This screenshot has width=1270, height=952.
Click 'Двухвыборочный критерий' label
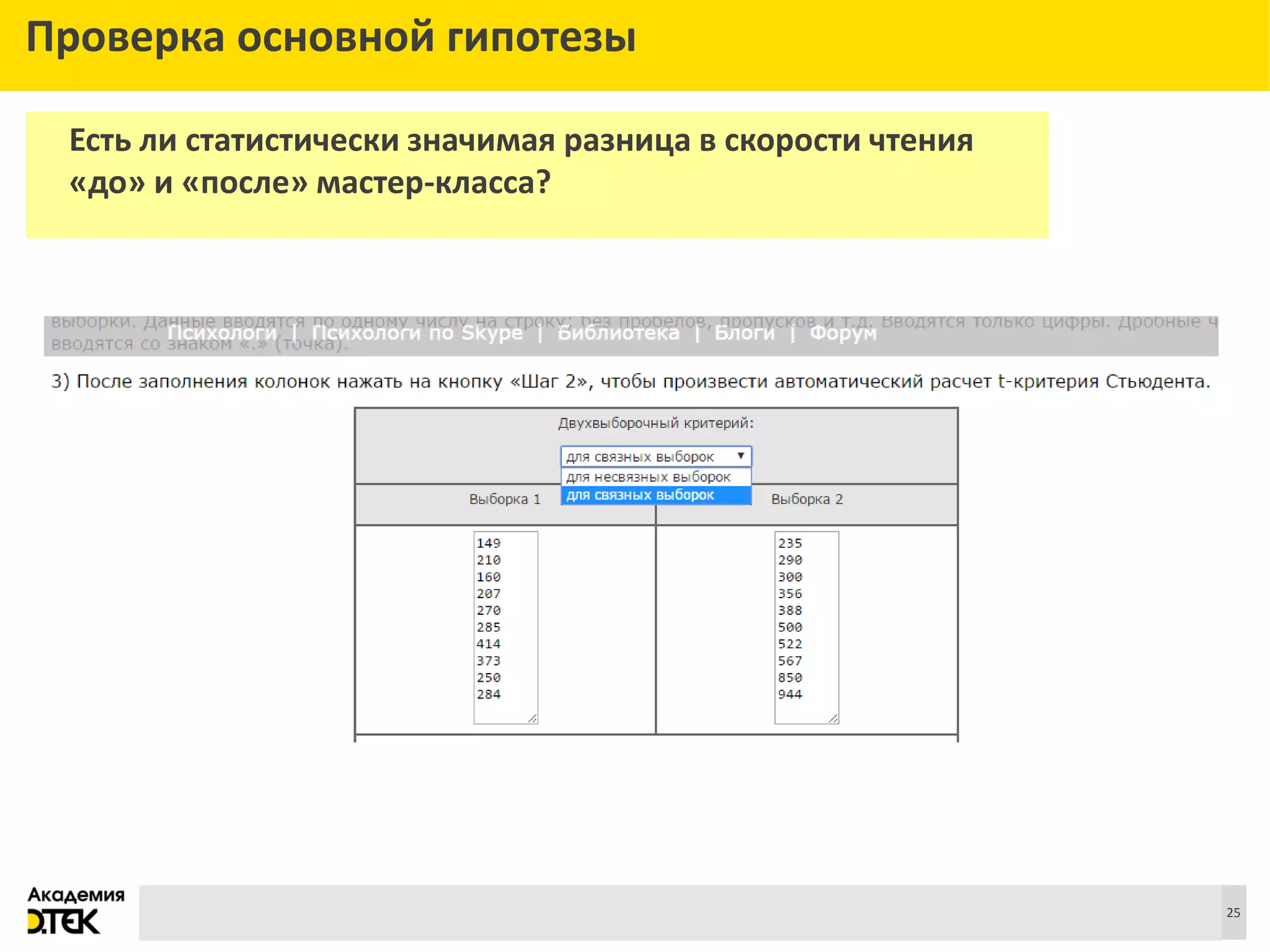[655, 423]
